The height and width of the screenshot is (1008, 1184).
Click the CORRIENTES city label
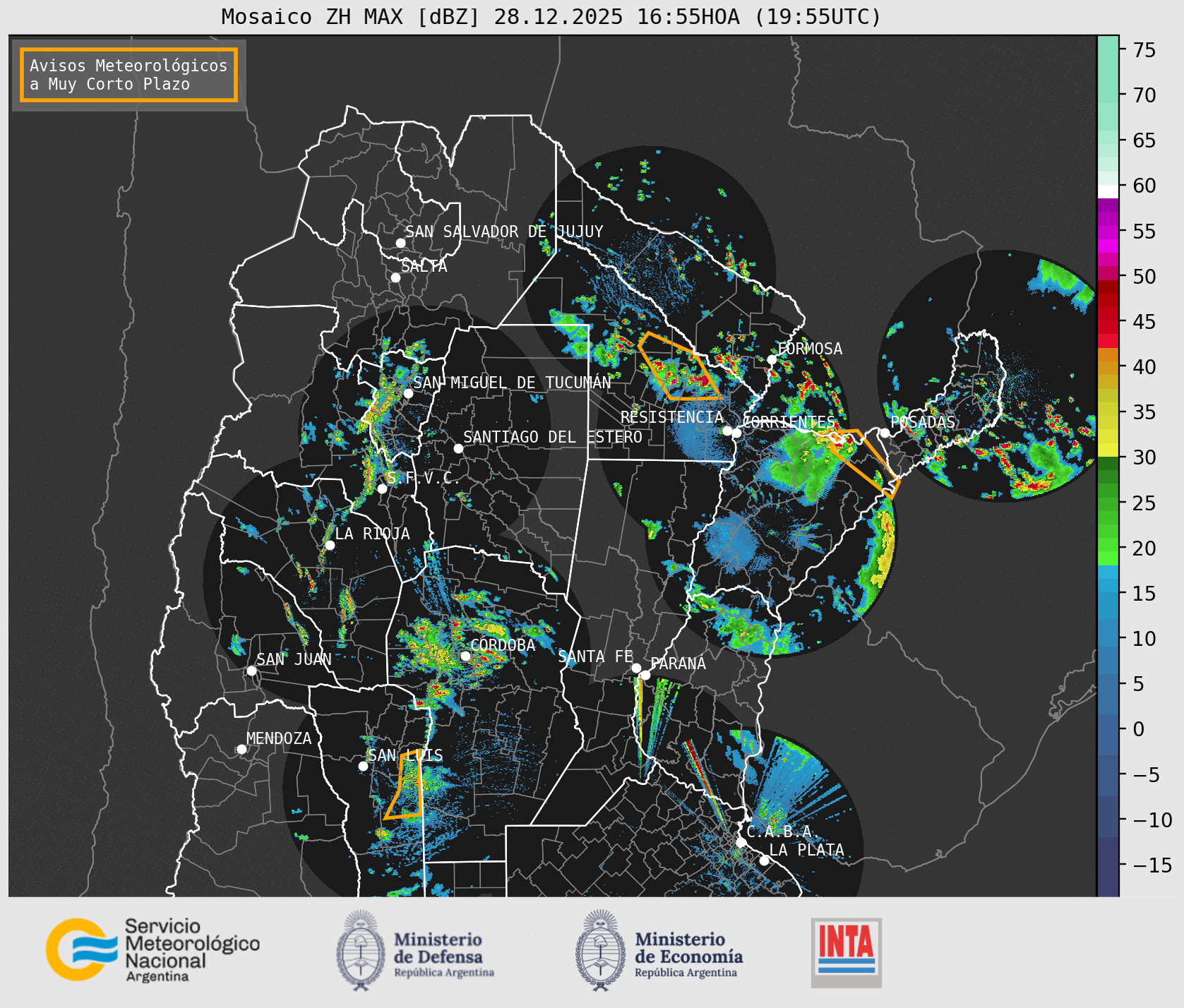(789, 422)
